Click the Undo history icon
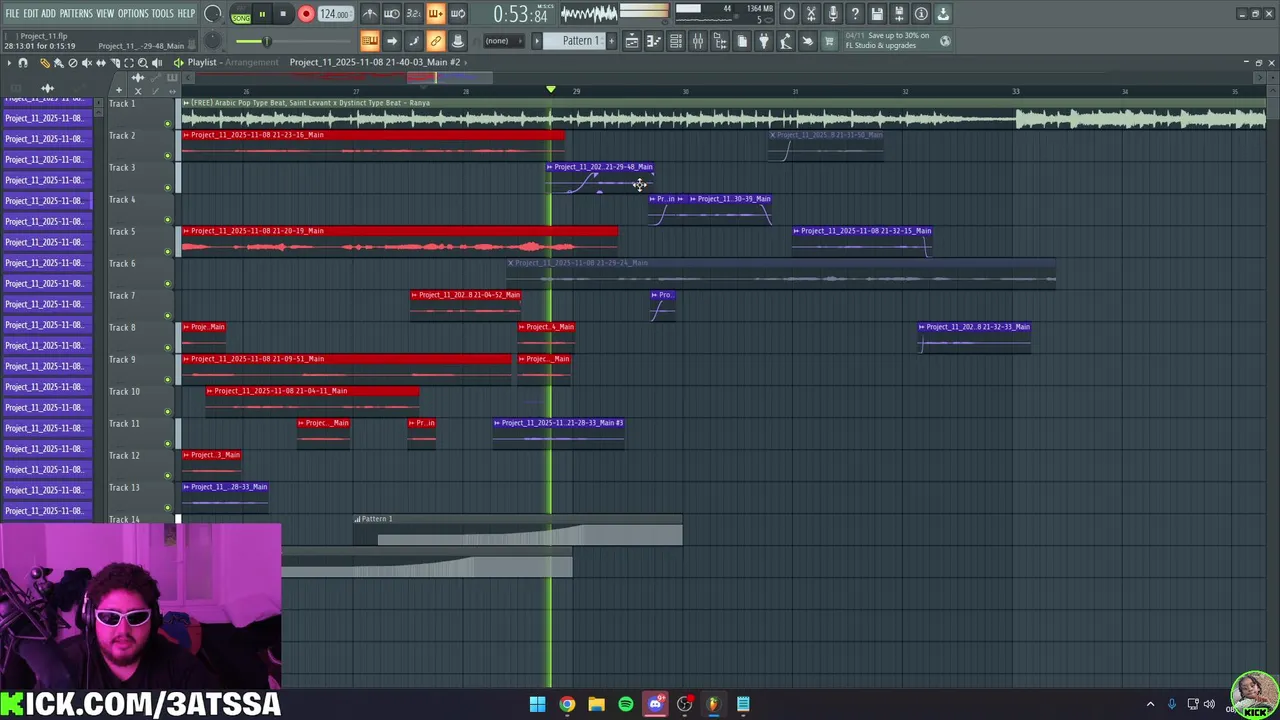The image size is (1280, 720). (x=789, y=14)
